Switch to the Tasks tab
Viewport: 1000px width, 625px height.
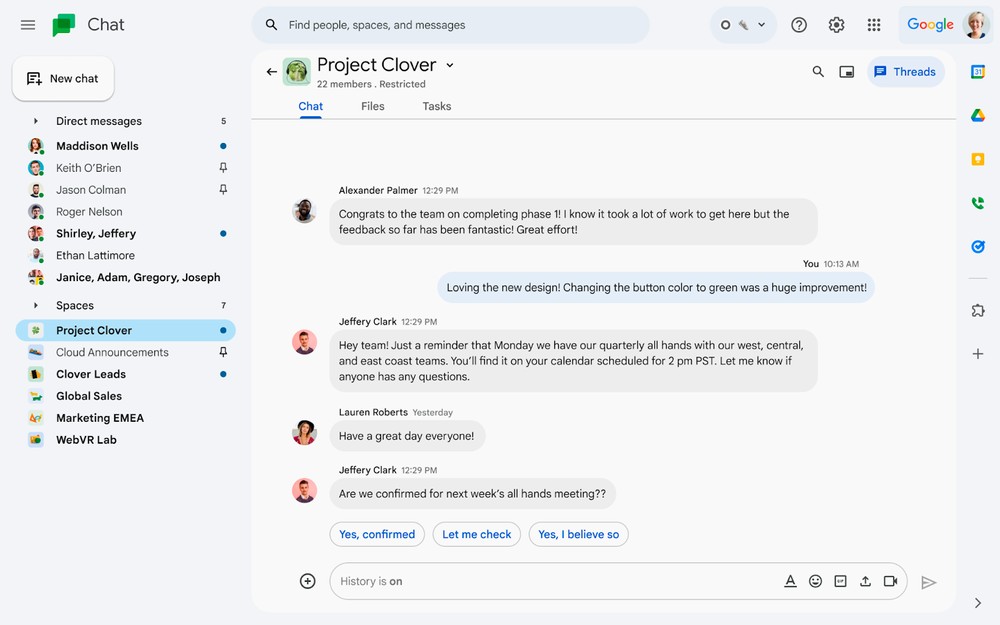click(436, 106)
